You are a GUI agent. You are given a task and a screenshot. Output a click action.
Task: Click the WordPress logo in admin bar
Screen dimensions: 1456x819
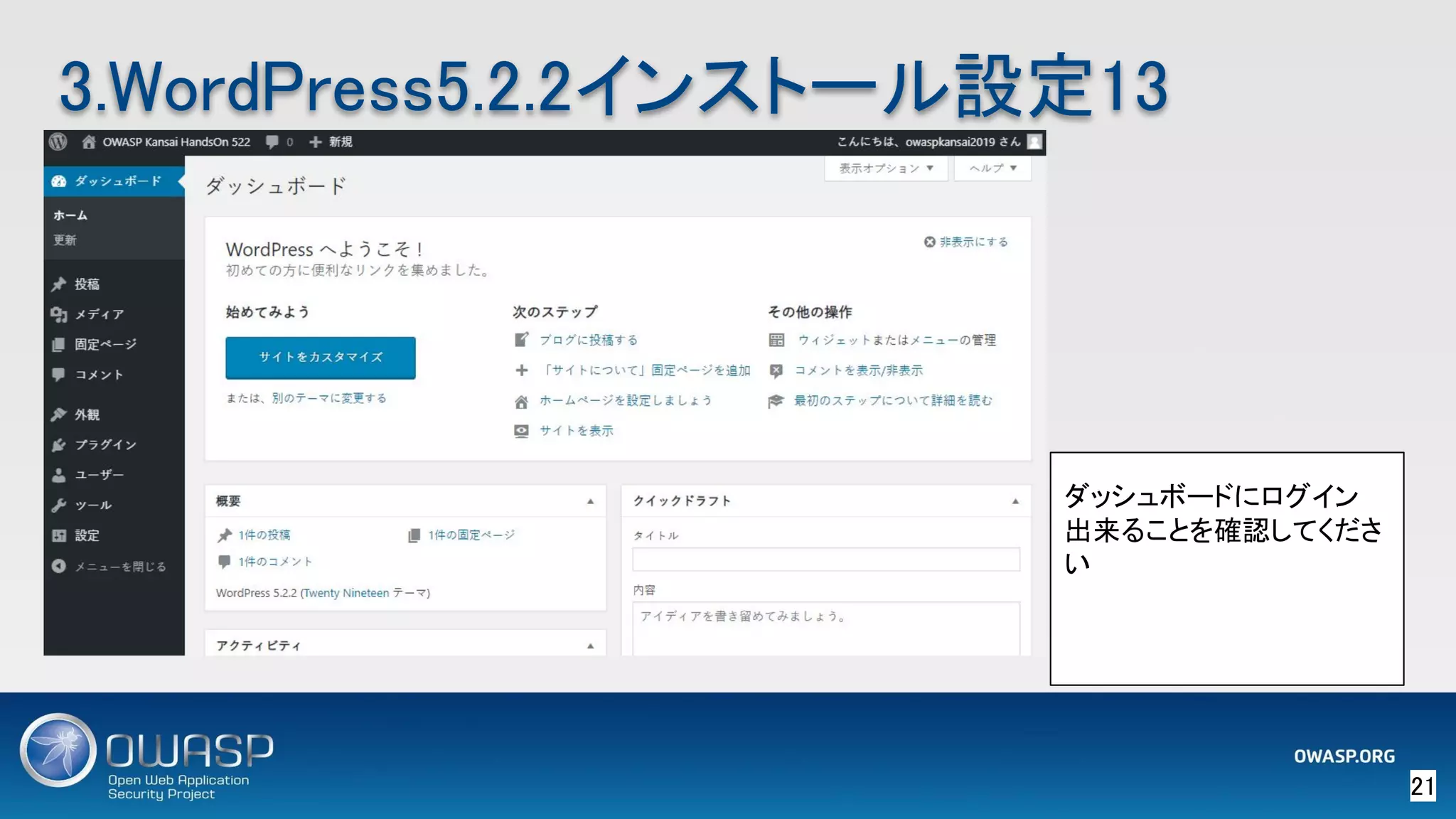coord(58,141)
